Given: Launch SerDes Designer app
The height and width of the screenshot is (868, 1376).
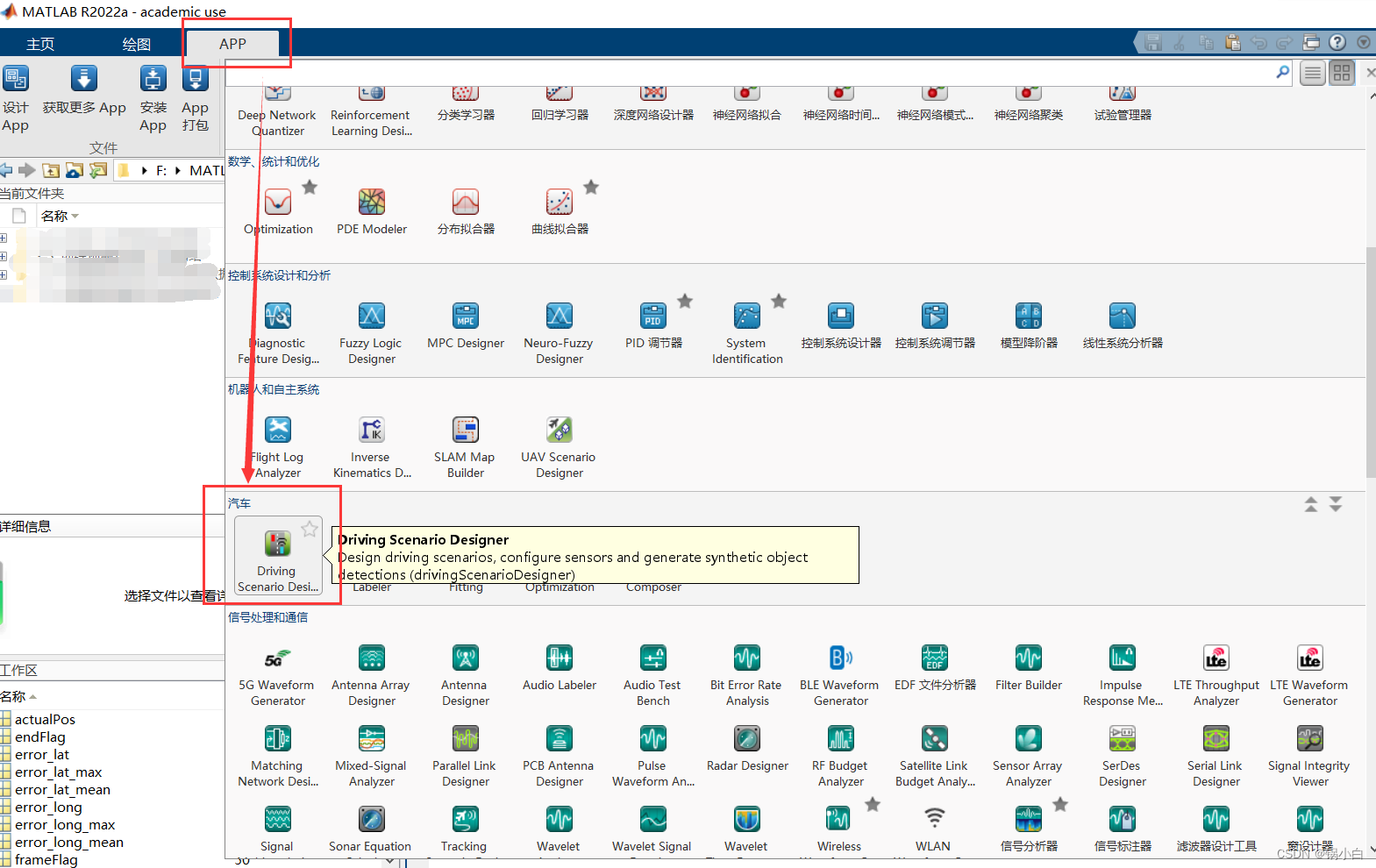Looking at the screenshot, I should coord(1123,756).
